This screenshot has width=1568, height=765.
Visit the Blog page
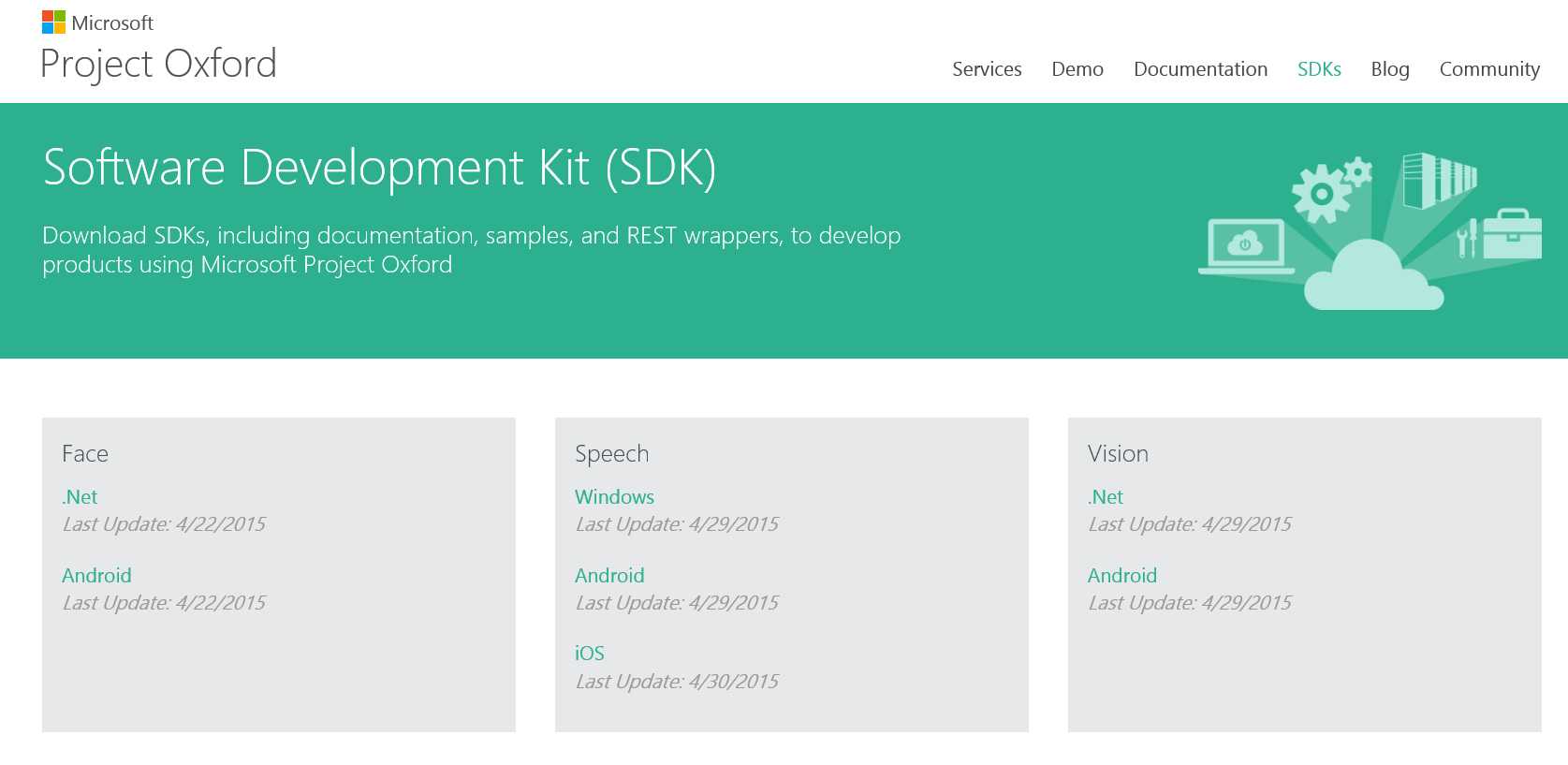(x=1390, y=69)
